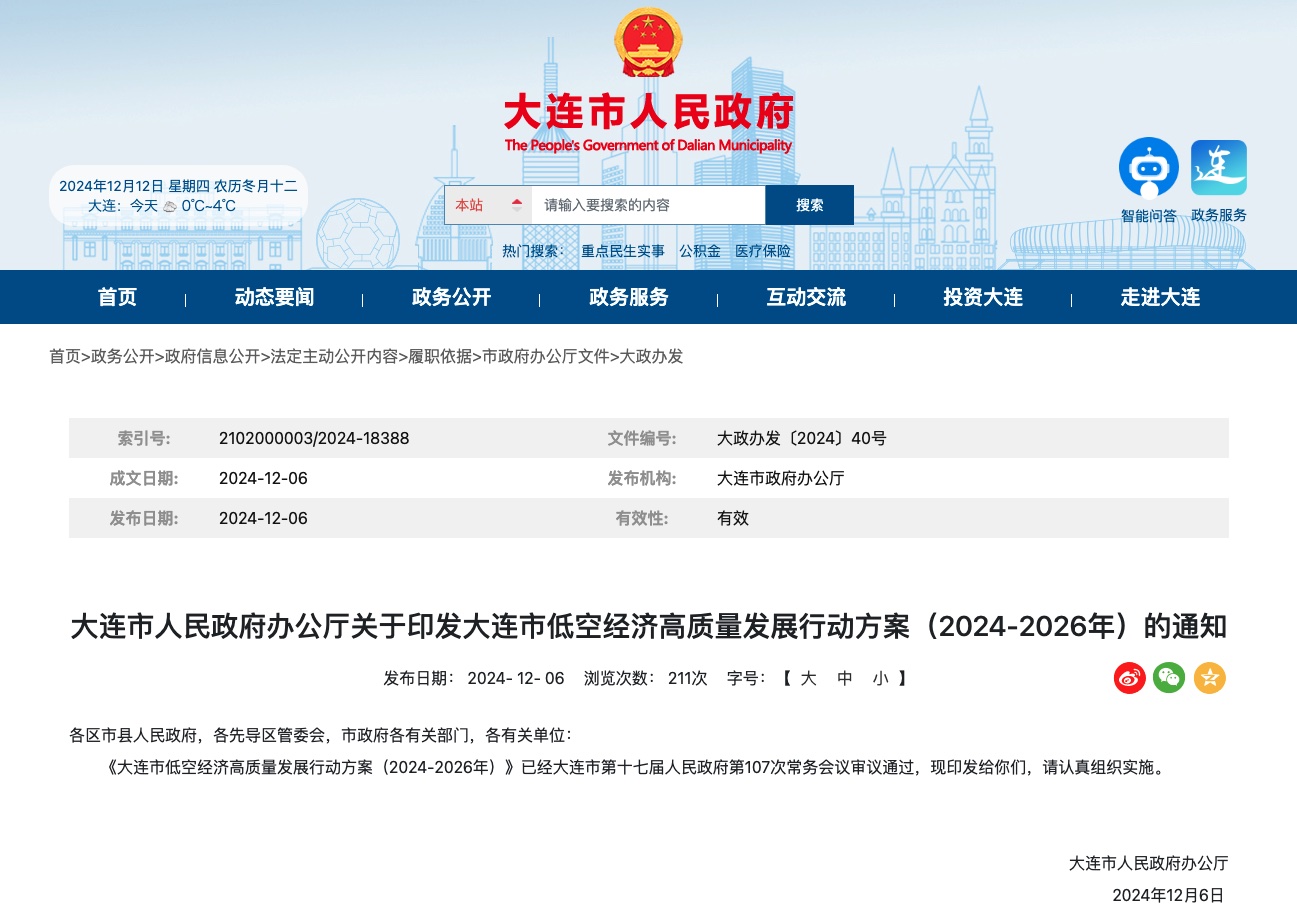Open the 智能问答 robot assistant icon
This screenshot has height=915, width=1297.
pos(1148,168)
